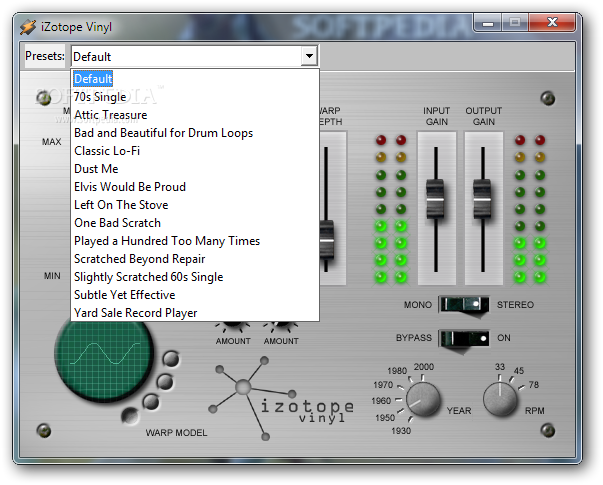Click the iZotope Vinyl title bar icon
Image resolution: width=603 pixels, height=485 pixels.
[x=28, y=27]
